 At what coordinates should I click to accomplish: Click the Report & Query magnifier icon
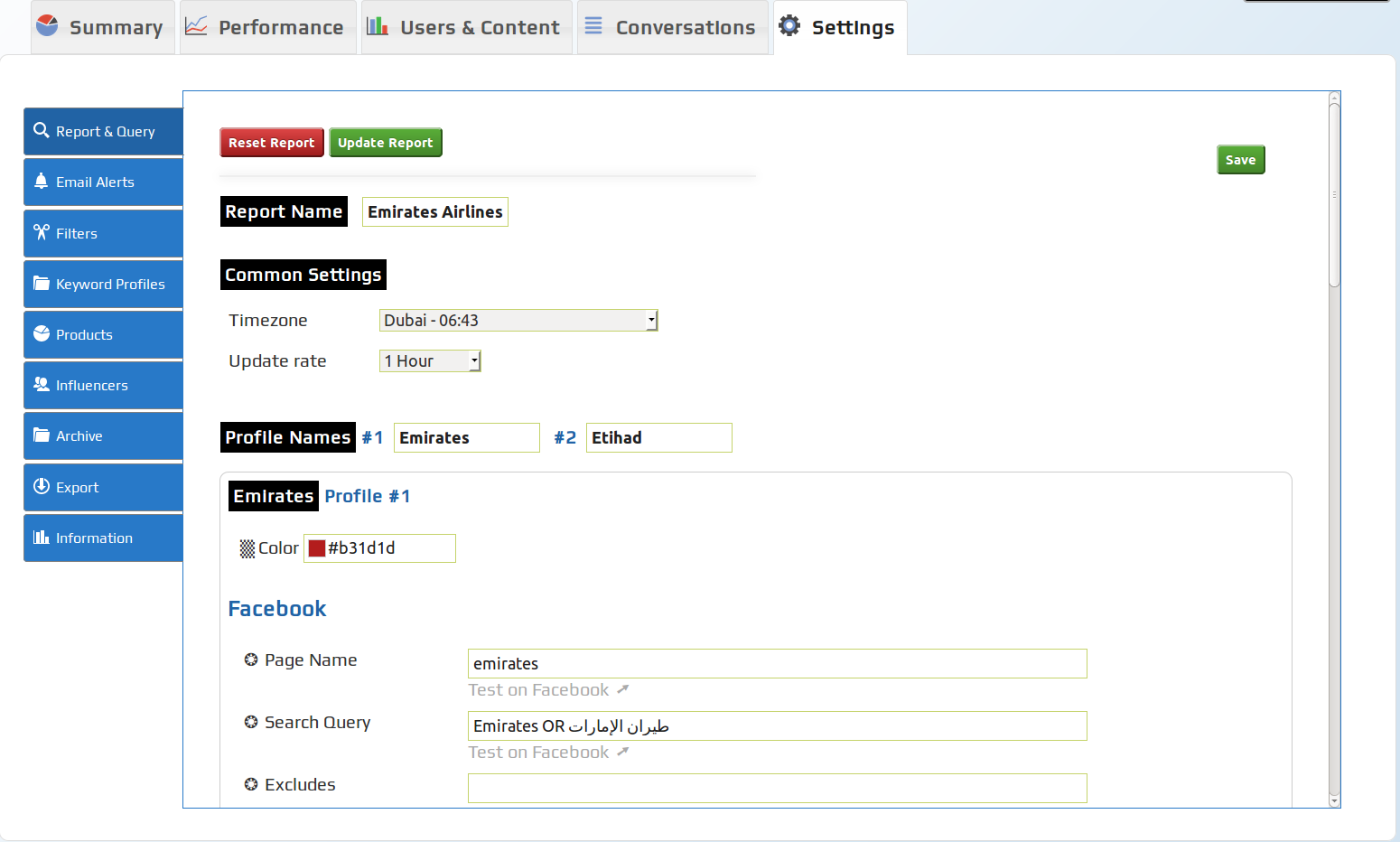(41, 130)
